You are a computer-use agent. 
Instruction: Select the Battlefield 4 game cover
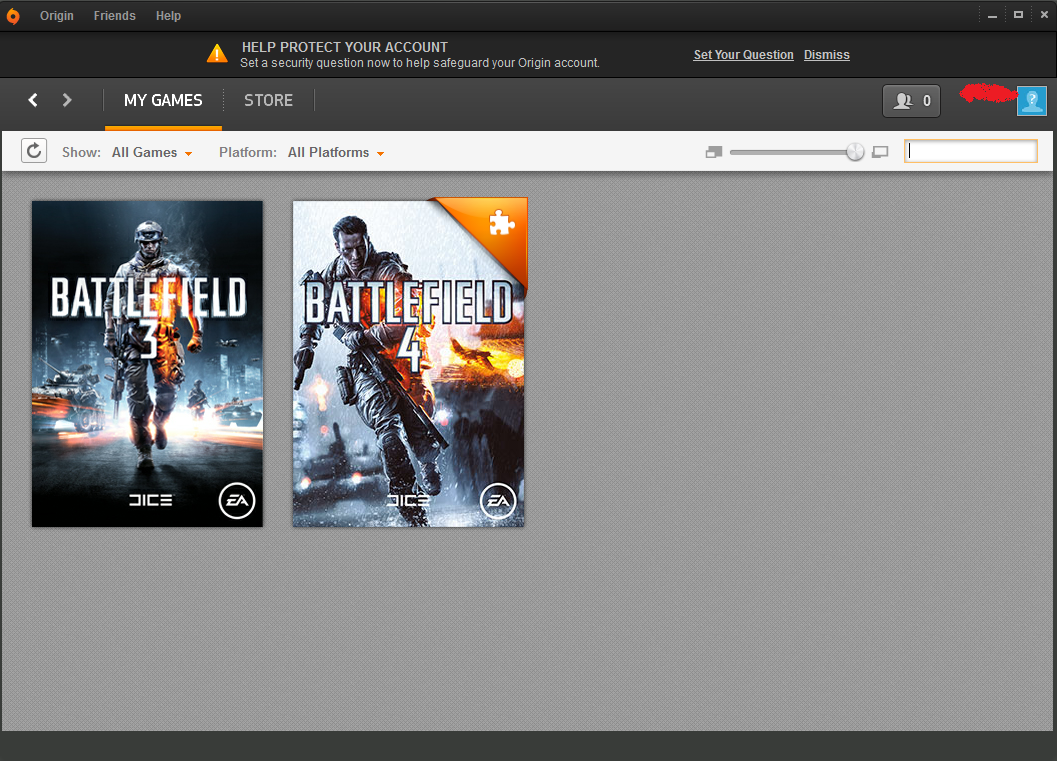[x=409, y=363]
